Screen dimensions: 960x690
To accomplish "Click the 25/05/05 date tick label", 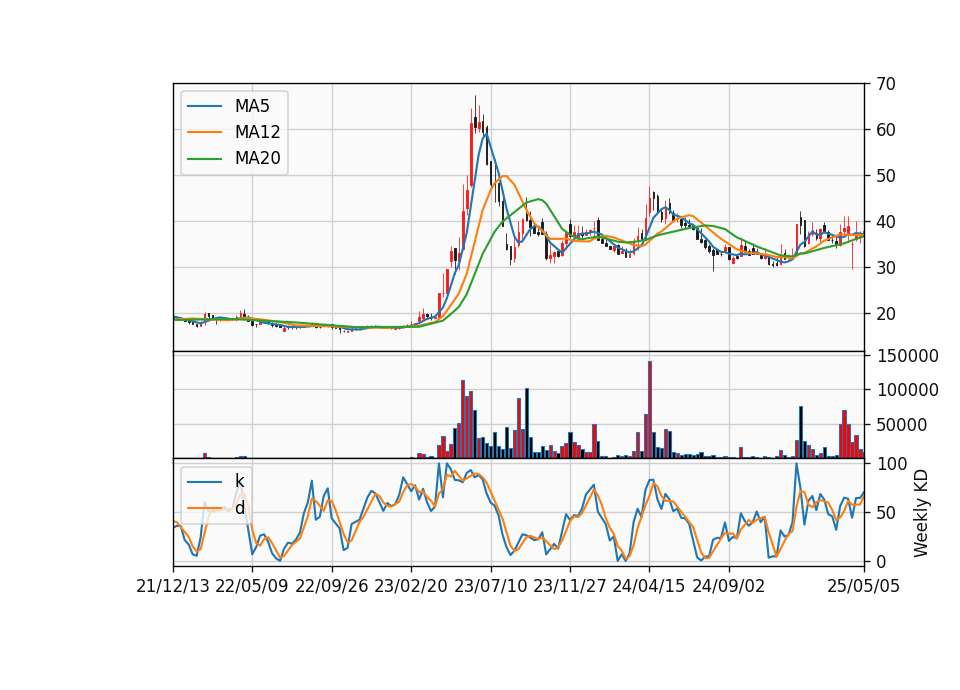I will (x=864, y=586).
